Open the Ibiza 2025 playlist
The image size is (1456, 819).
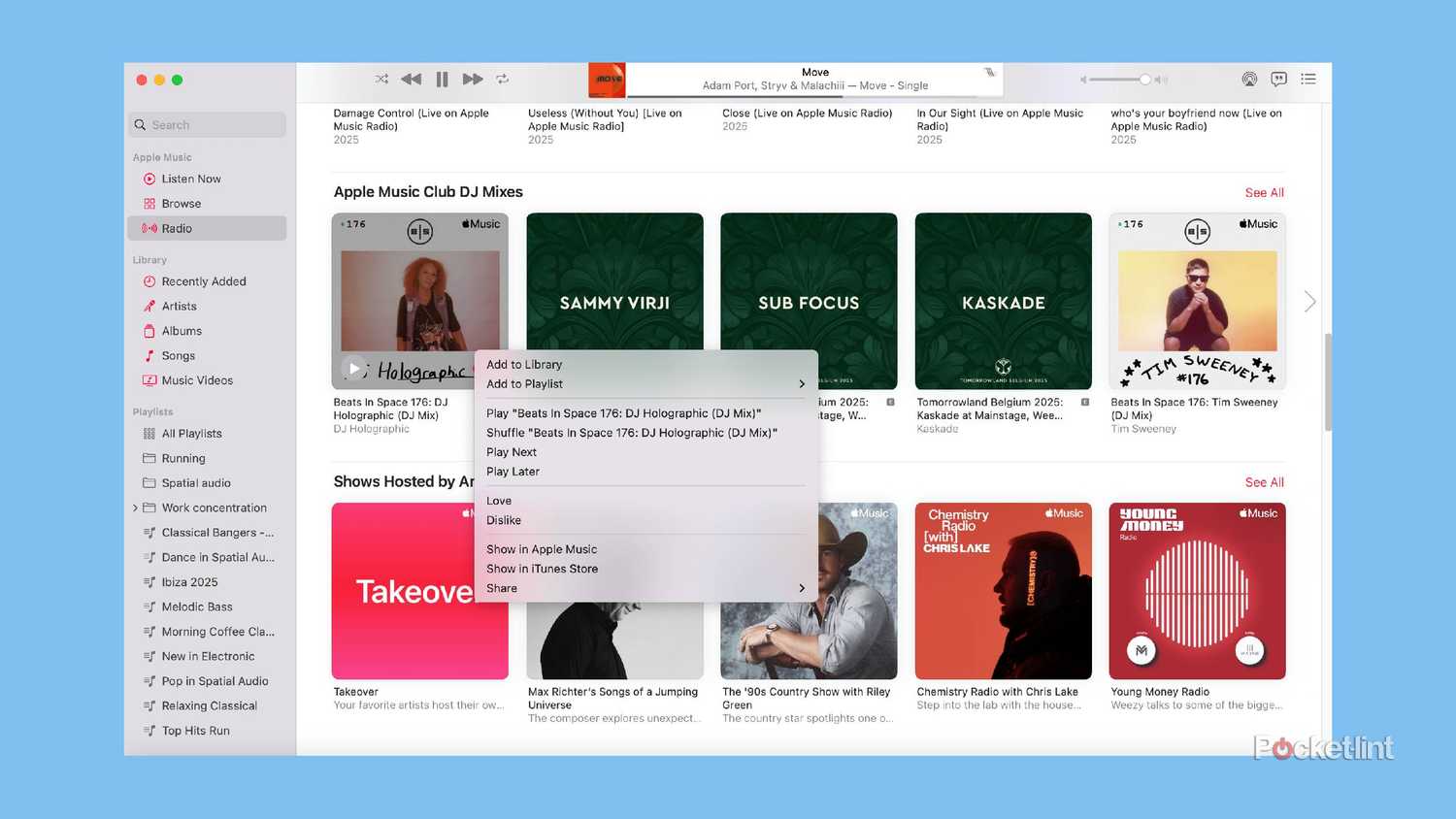coord(189,581)
